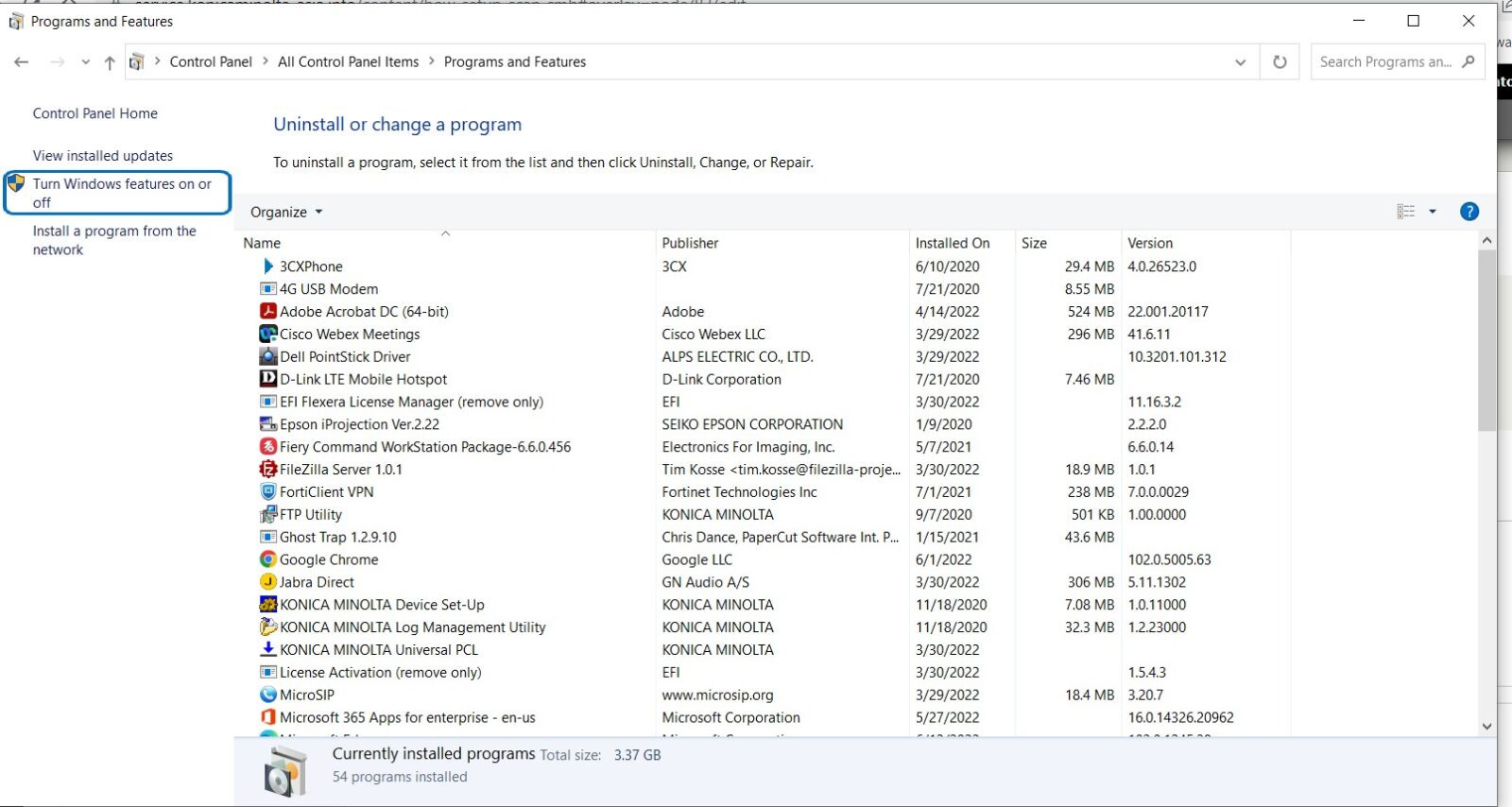
Task: Go up one level with up arrow
Action: pos(110,62)
